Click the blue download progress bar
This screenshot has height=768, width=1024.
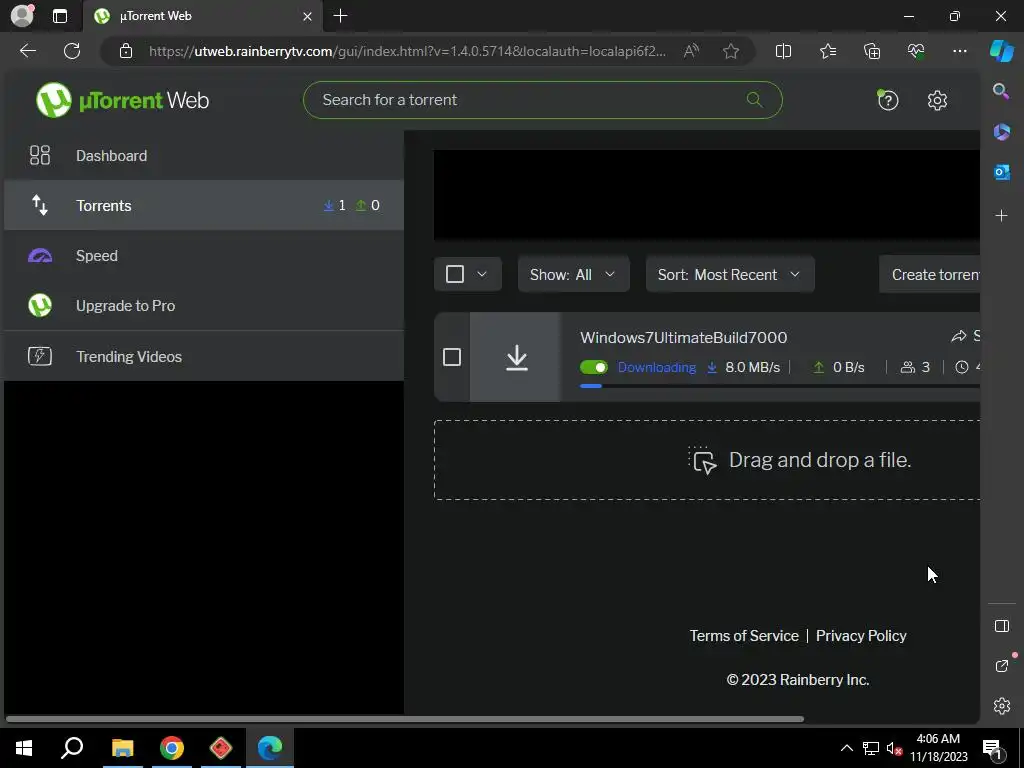[x=590, y=386]
